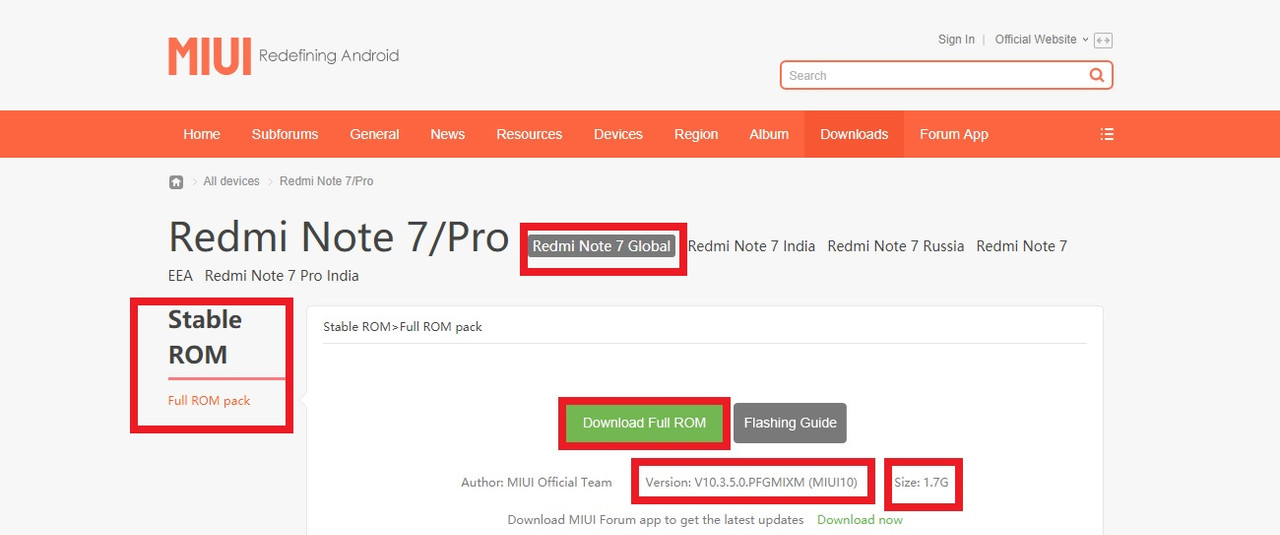Open the list menu icon in navbar

coord(1106,134)
